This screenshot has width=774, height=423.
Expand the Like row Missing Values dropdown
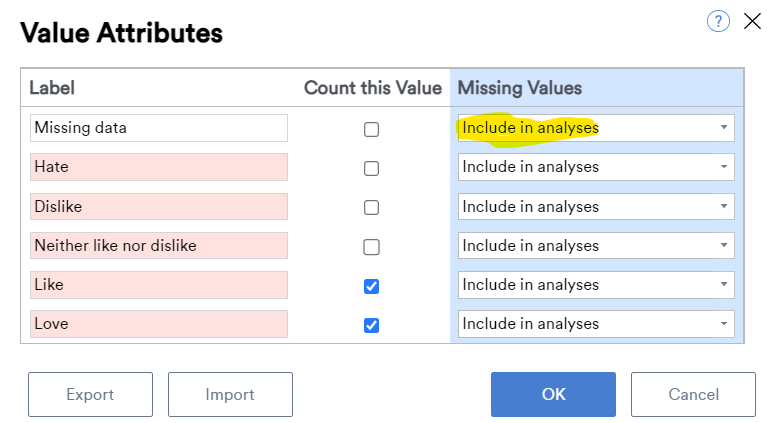point(596,285)
